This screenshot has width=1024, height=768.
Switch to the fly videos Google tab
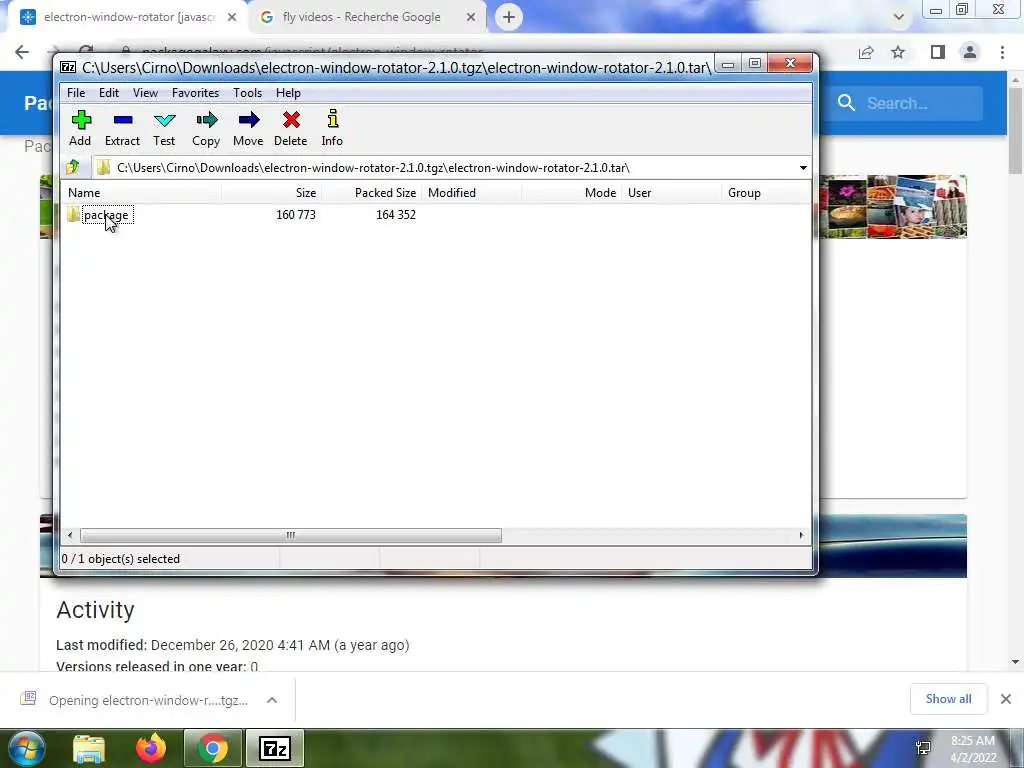[x=366, y=18]
